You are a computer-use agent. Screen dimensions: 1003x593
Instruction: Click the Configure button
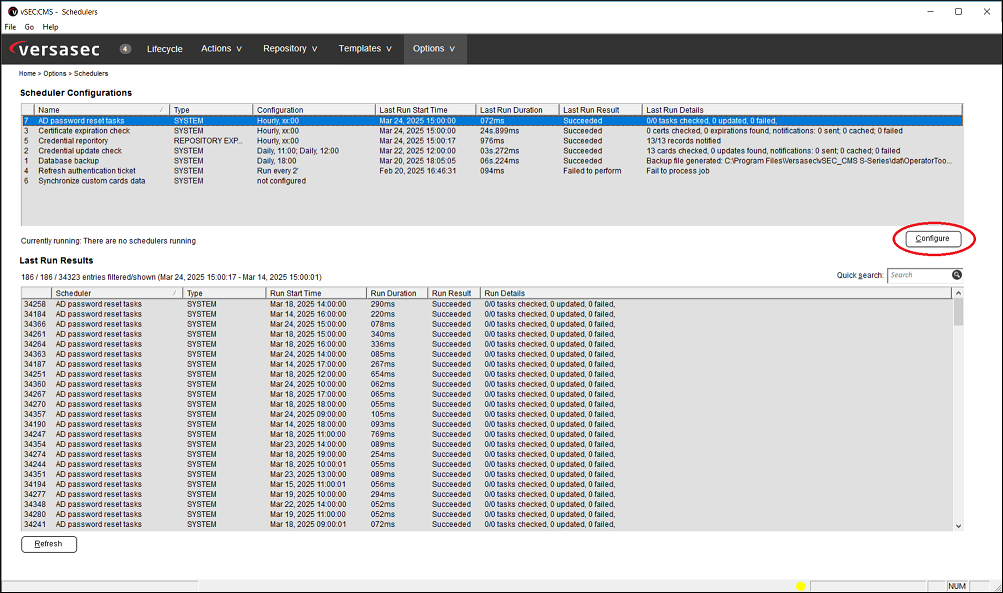point(933,239)
